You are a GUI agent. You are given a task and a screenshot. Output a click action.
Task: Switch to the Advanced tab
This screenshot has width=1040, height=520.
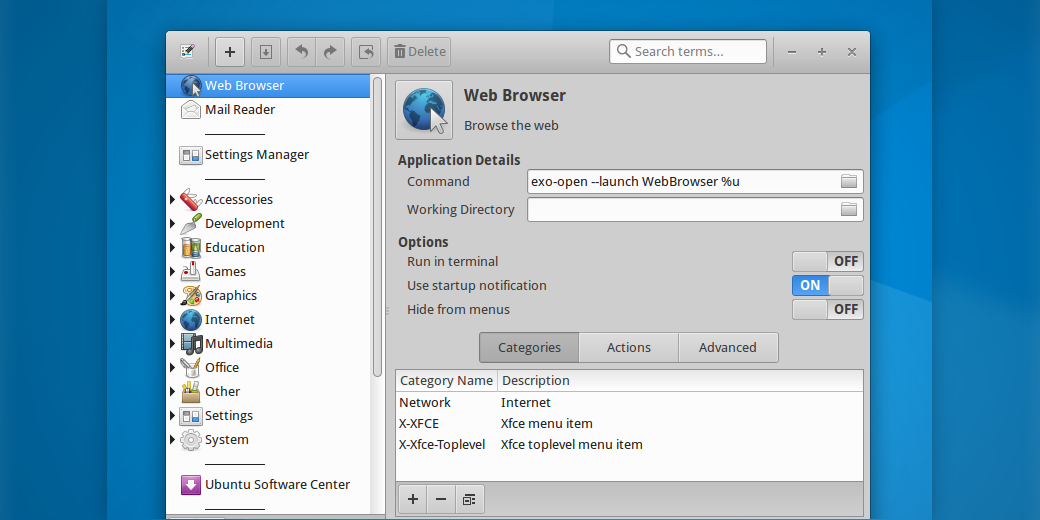tap(728, 348)
